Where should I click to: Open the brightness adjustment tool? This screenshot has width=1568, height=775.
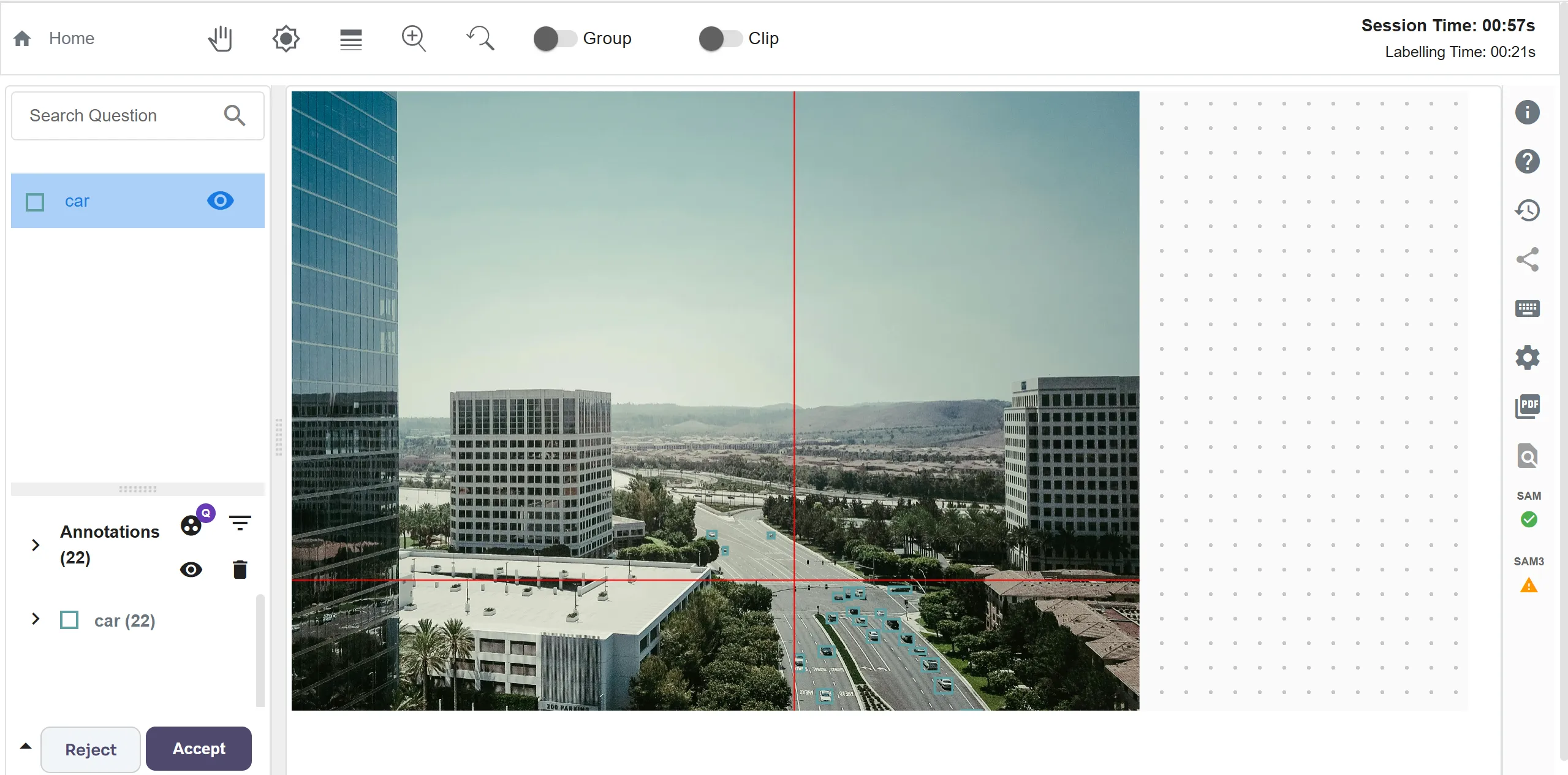point(285,38)
